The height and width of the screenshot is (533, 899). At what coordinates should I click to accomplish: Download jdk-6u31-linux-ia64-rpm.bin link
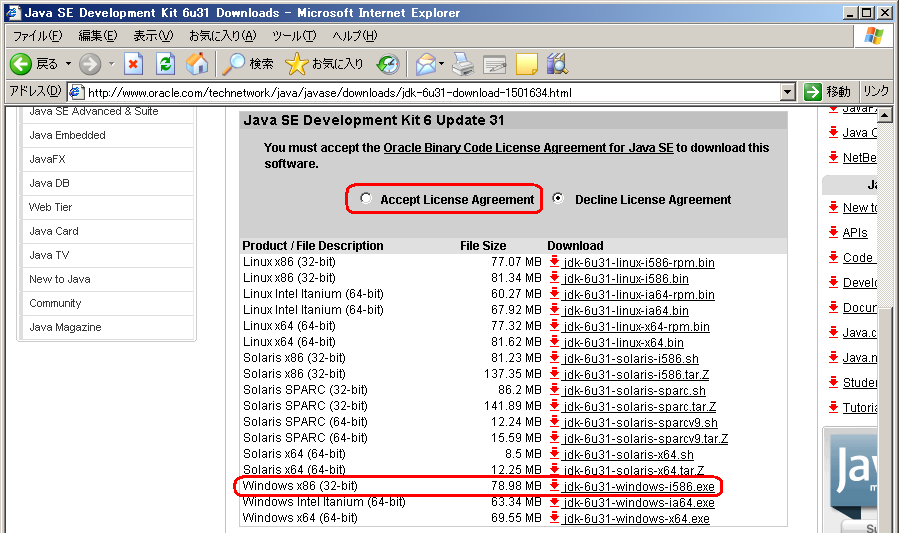[639, 295]
